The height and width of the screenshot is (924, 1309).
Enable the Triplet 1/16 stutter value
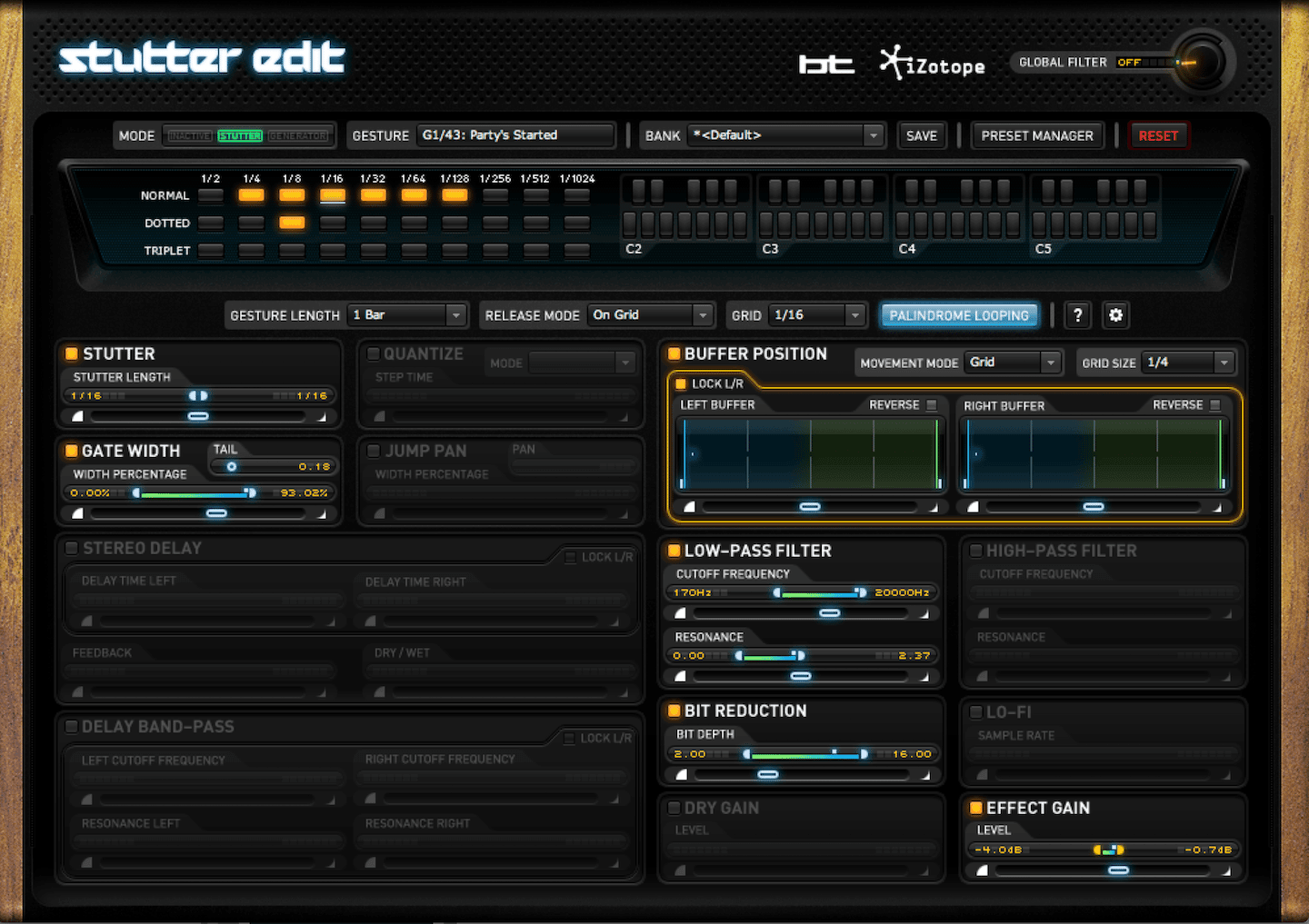(333, 250)
